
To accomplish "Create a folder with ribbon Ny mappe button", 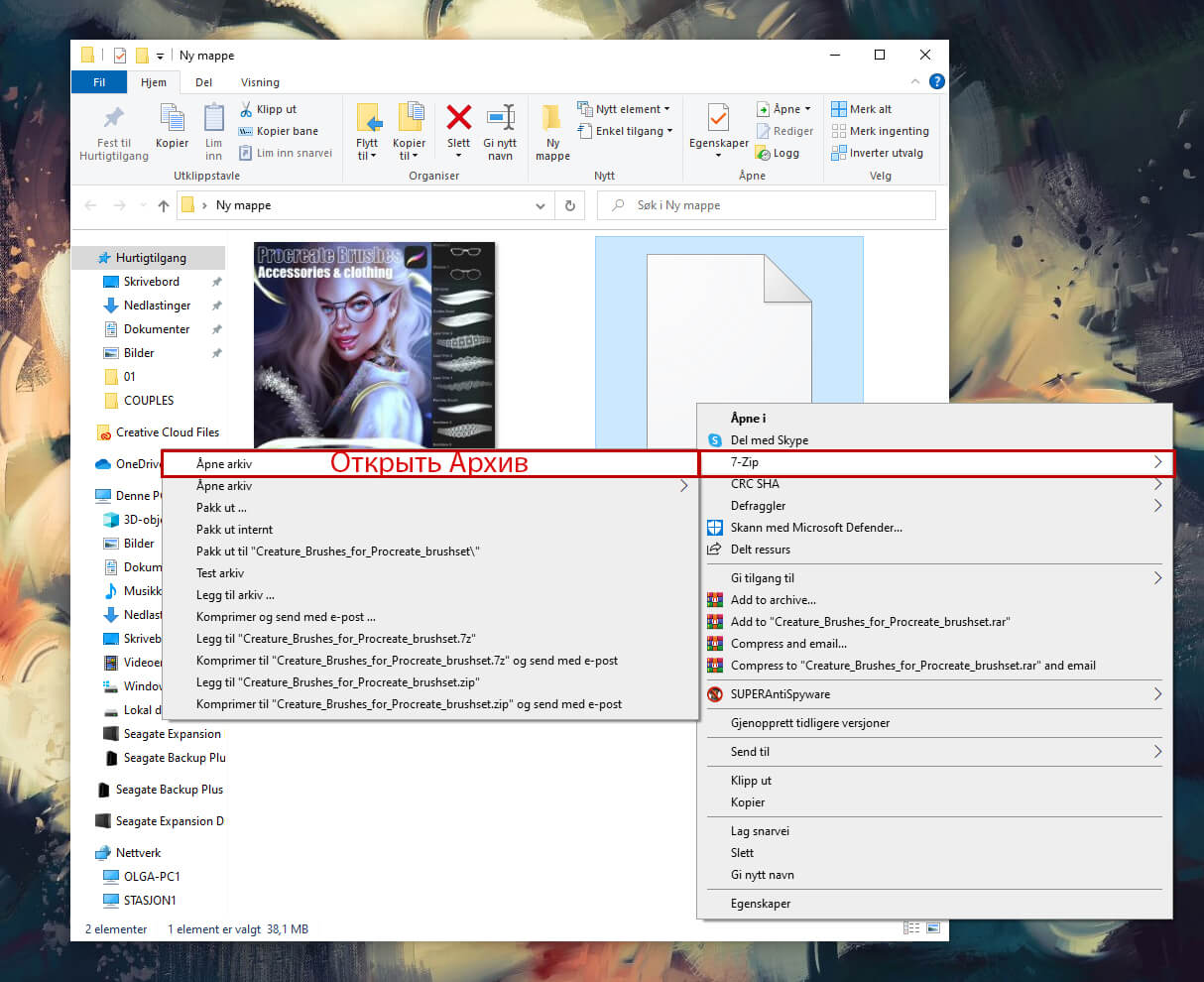I will (x=552, y=132).
